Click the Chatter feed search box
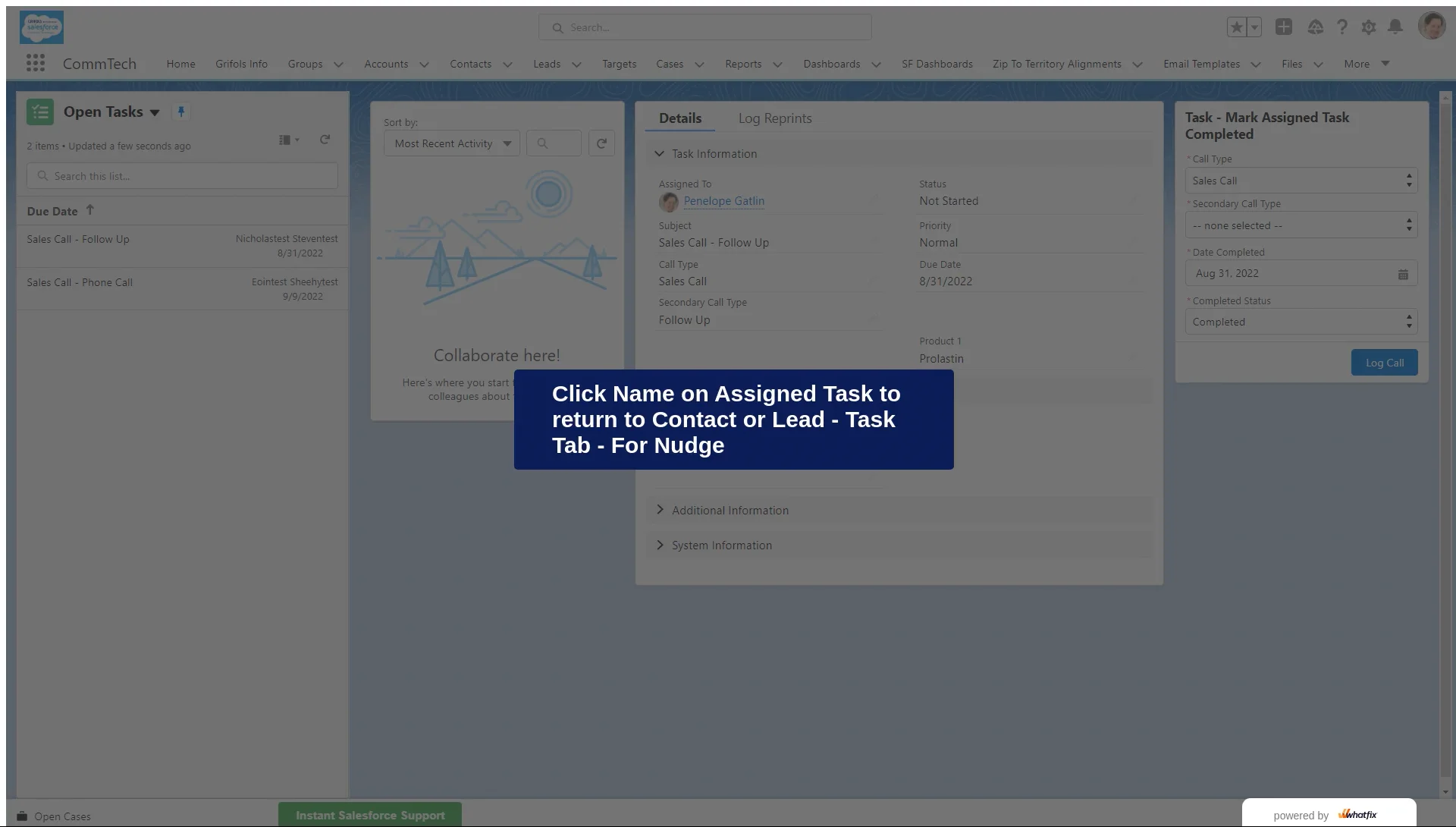This screenshot has height=827, width=1456. tap(554, 143)
